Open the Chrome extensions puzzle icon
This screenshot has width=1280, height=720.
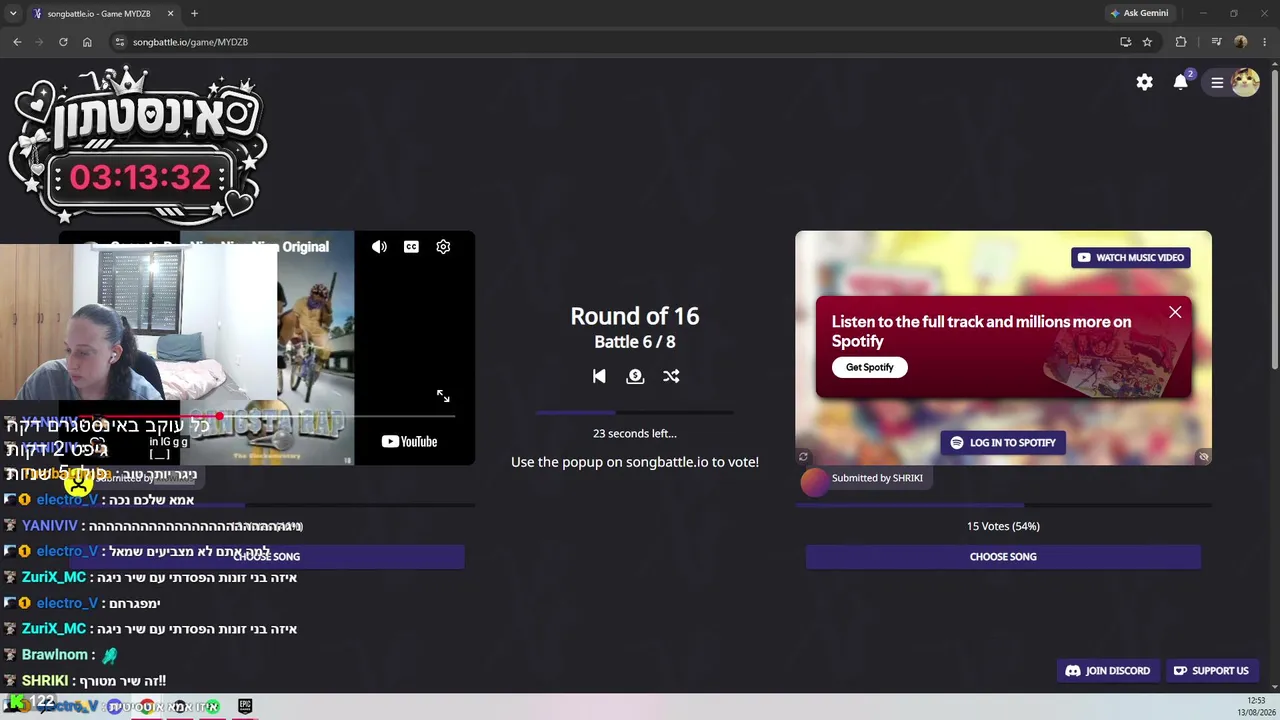(1181, 42)
